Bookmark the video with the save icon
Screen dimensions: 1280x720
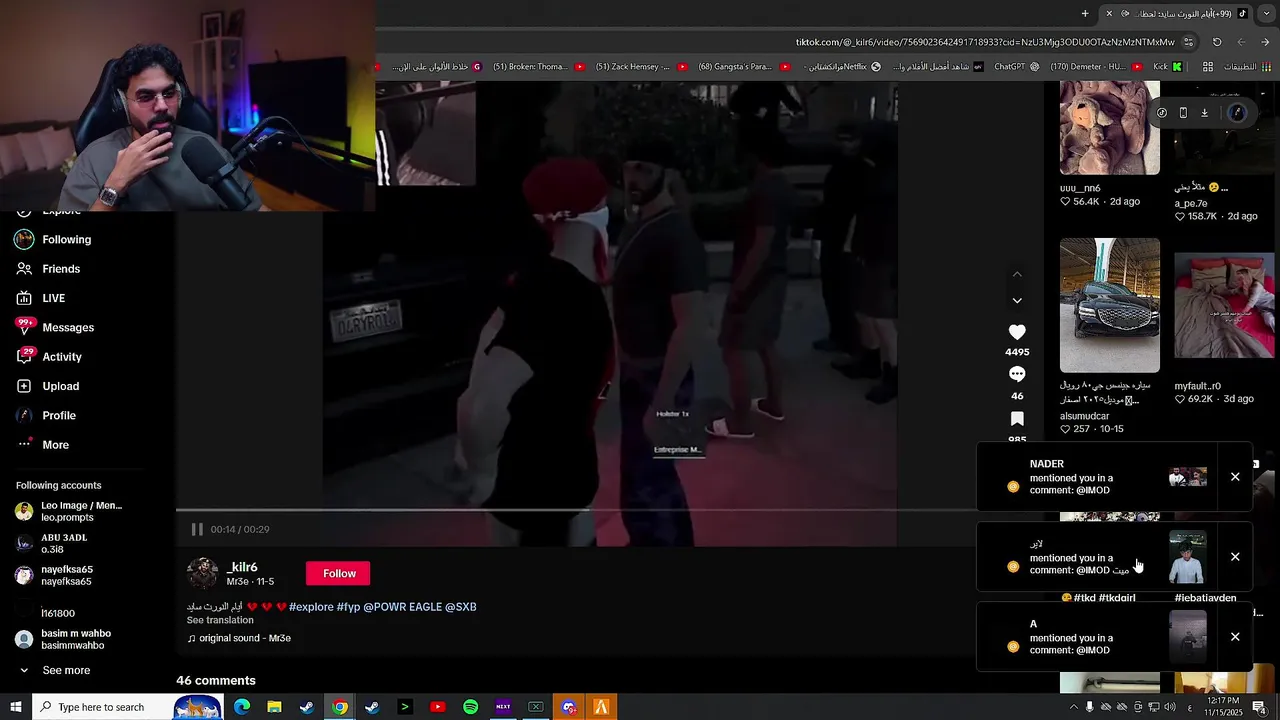click(x=1017, y=418)
